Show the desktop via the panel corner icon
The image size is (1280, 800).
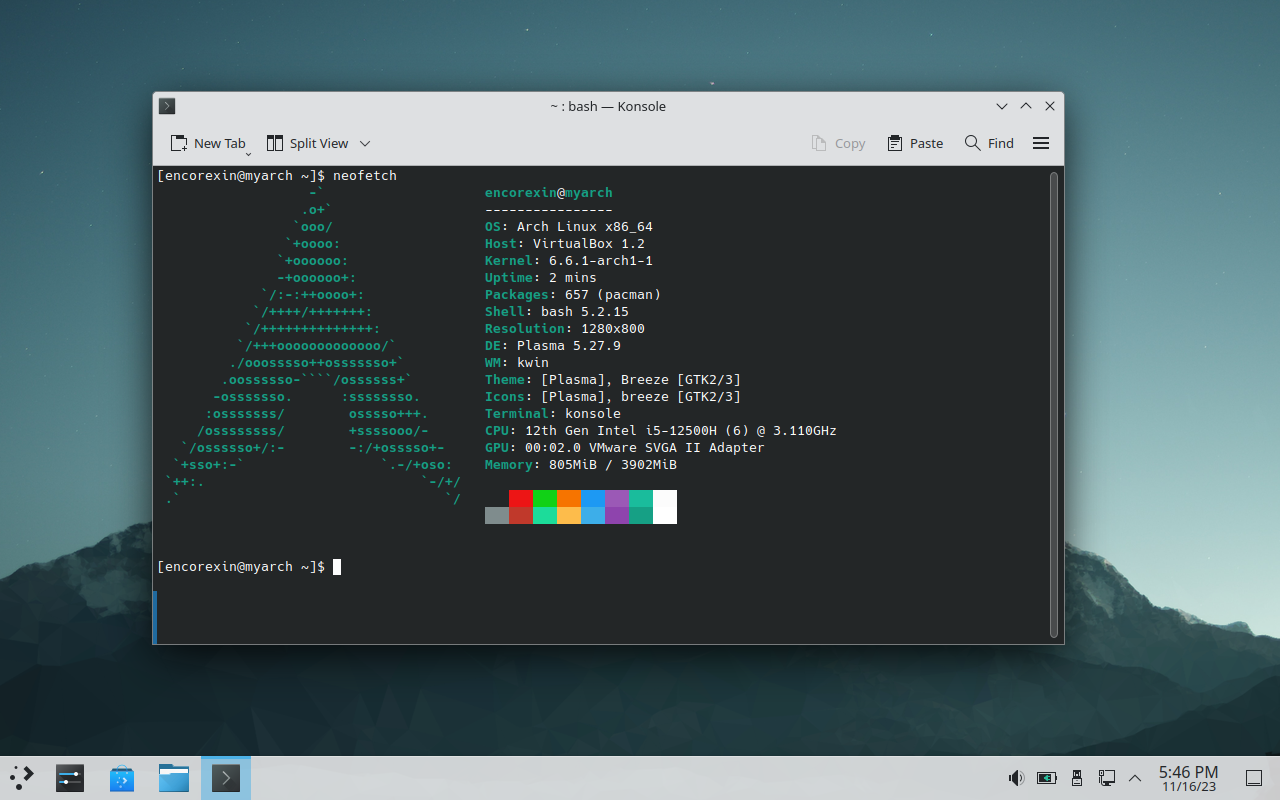[x=1253, y=777]
